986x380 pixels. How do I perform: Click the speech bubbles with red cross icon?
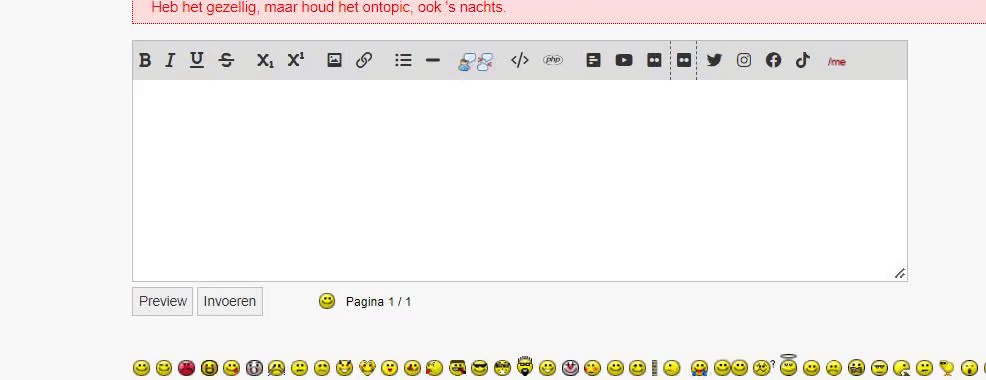[x=485, y=62]
